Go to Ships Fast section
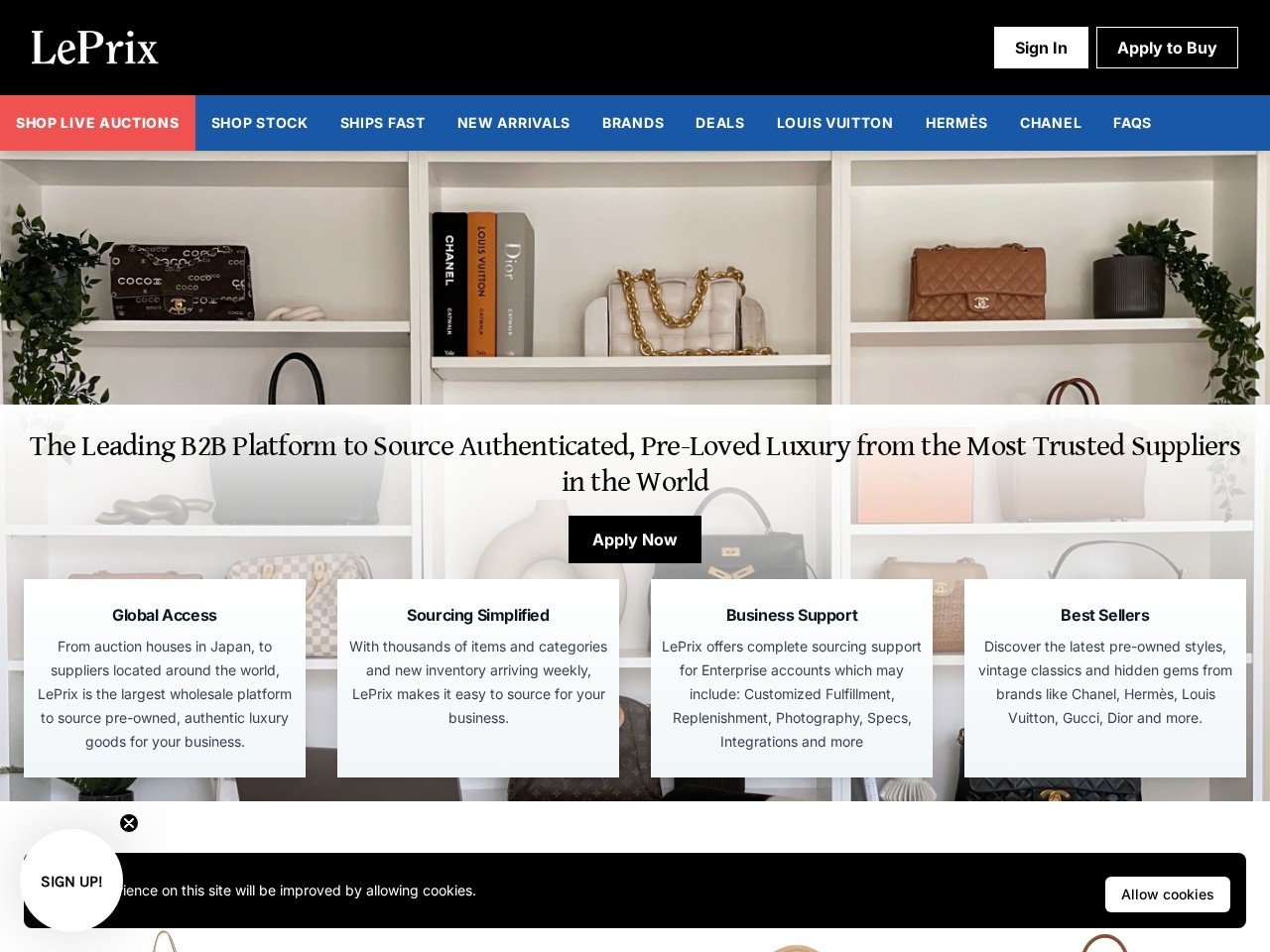 [x=382, y=123]
